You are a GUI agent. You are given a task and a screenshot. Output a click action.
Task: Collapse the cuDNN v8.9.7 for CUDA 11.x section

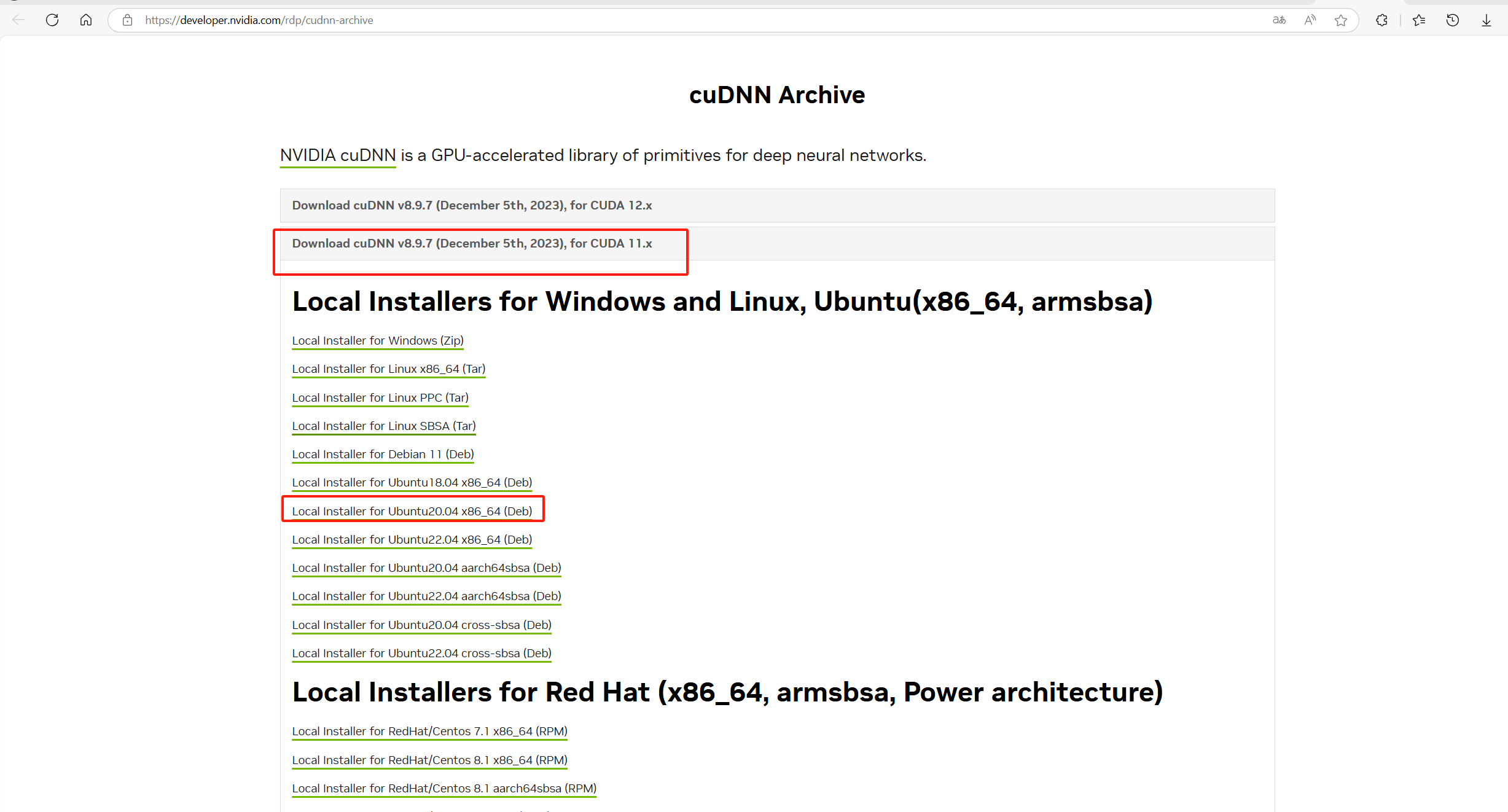[472, 243]
